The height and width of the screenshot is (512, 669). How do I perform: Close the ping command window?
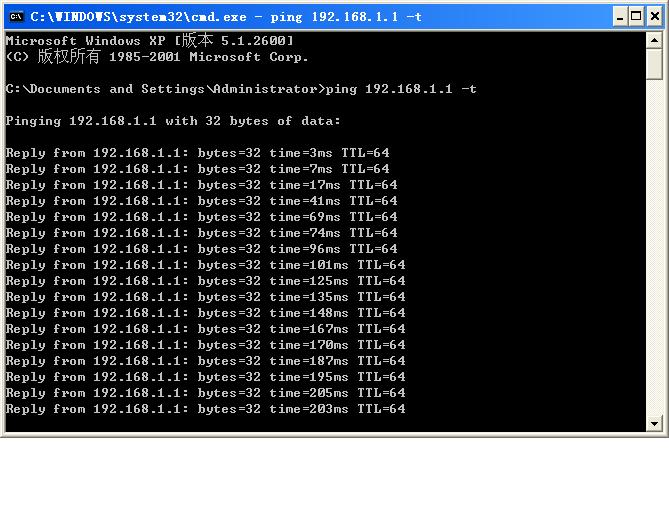click(655, 17)
